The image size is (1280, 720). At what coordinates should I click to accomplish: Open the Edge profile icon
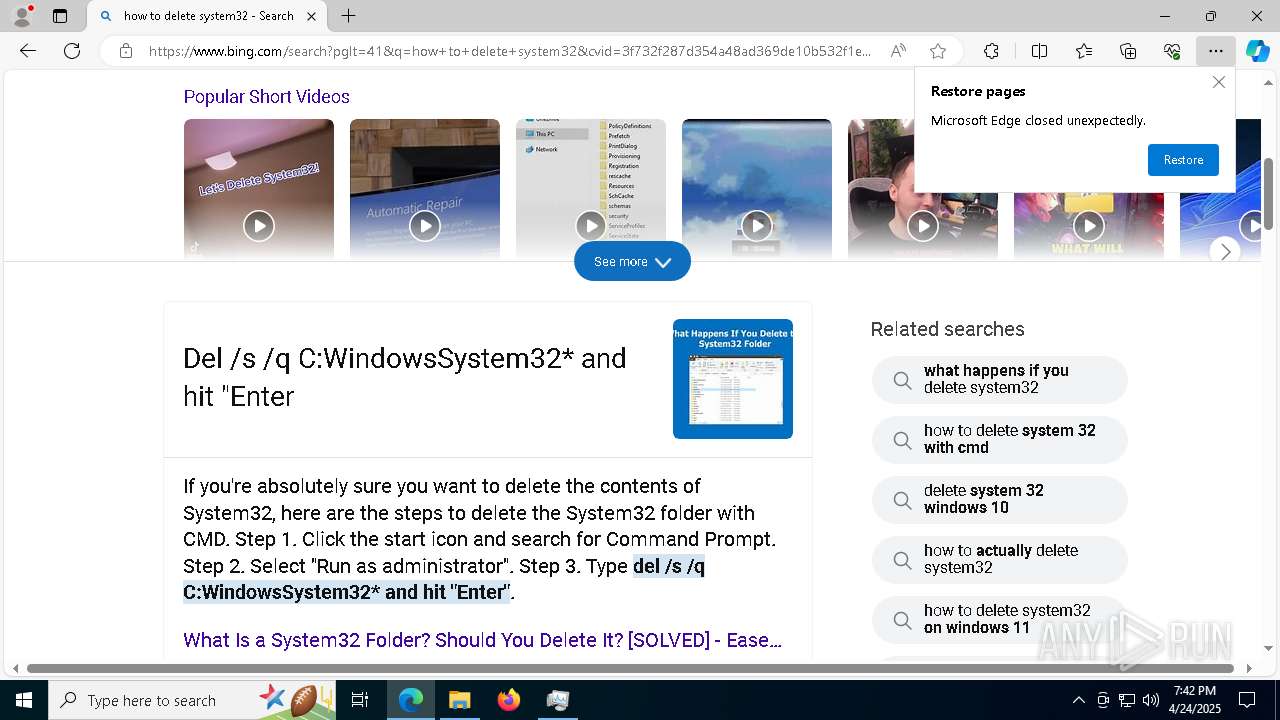[x=21, y=16]
